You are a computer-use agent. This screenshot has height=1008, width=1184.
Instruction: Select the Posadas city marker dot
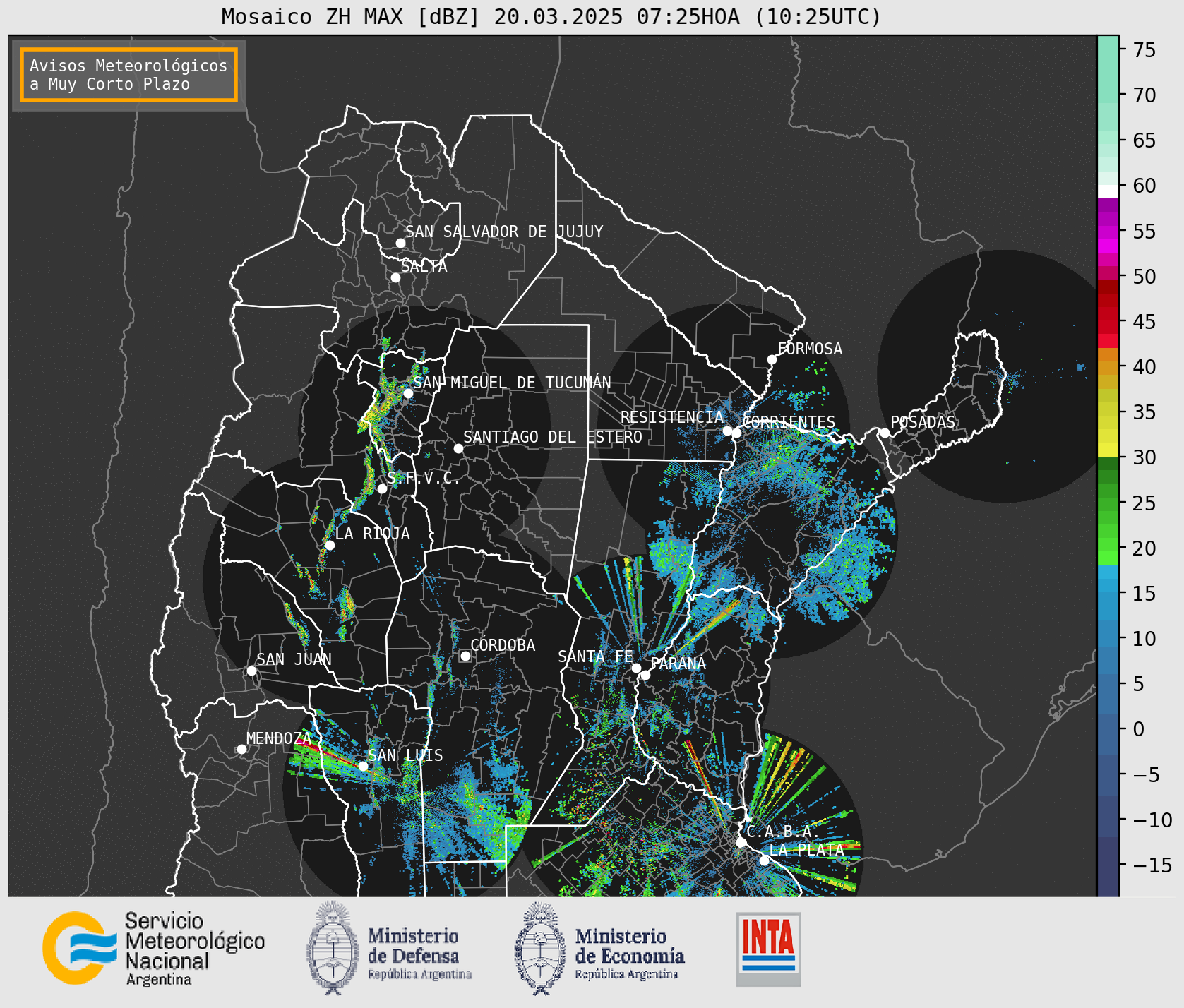tap(885, 433)
